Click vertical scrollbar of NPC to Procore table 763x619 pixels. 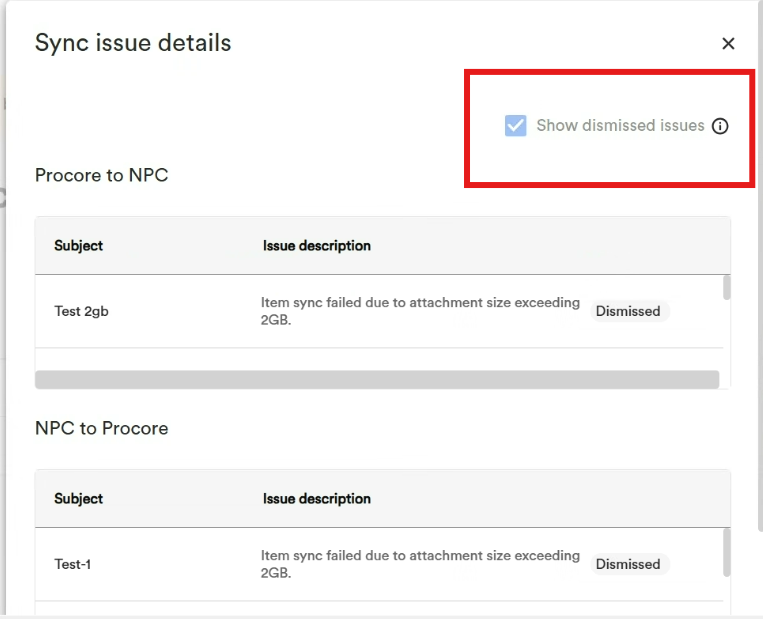(x=727, y=552)
